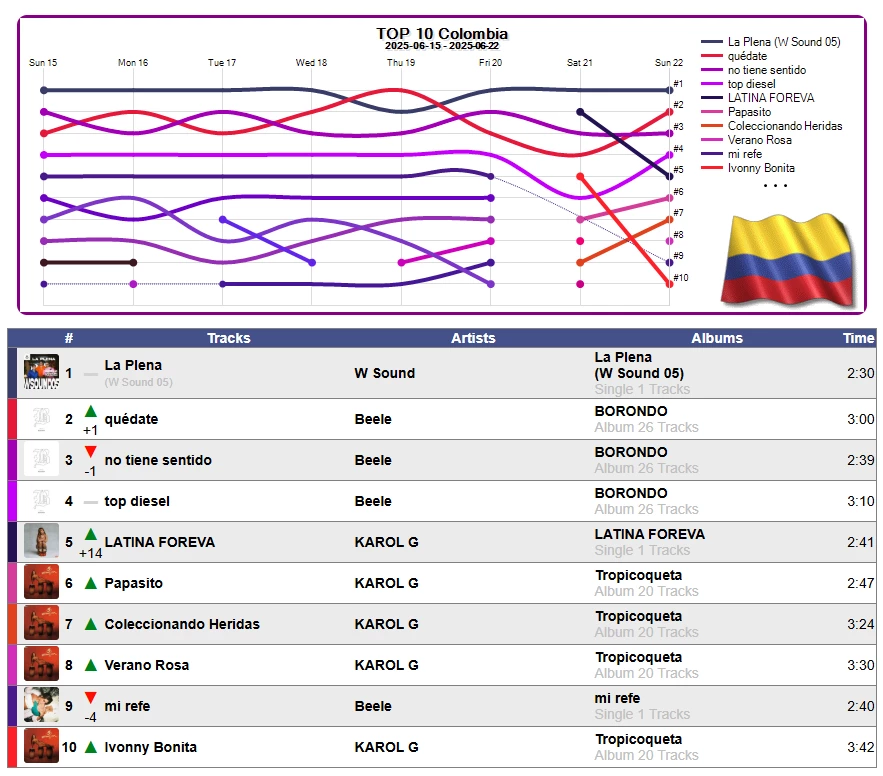Open track title no tiene sentido
Screen dimensions: 883x776
click(x=158, y=460)
